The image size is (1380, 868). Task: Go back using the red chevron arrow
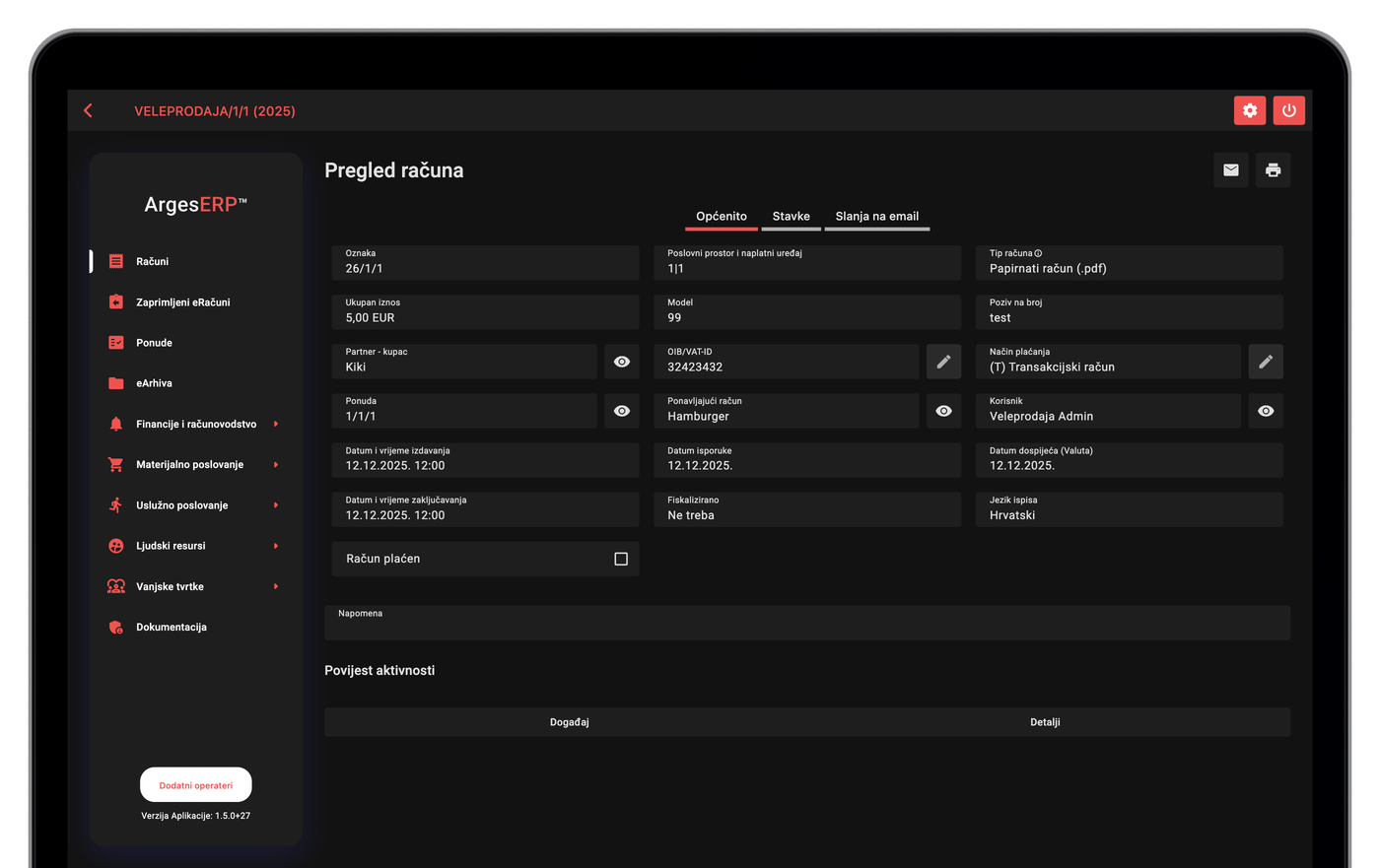click(89, 110)
